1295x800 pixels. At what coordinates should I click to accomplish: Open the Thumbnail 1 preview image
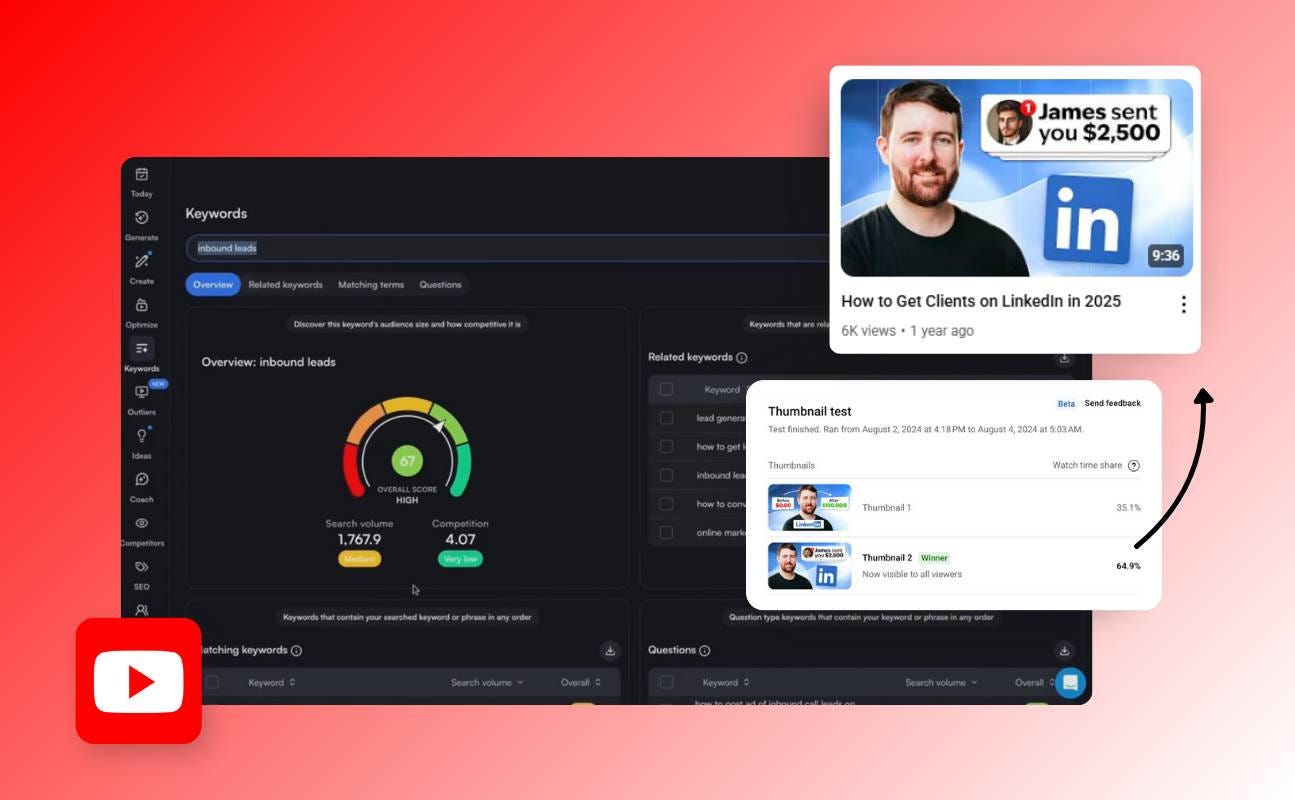[809, 507]
